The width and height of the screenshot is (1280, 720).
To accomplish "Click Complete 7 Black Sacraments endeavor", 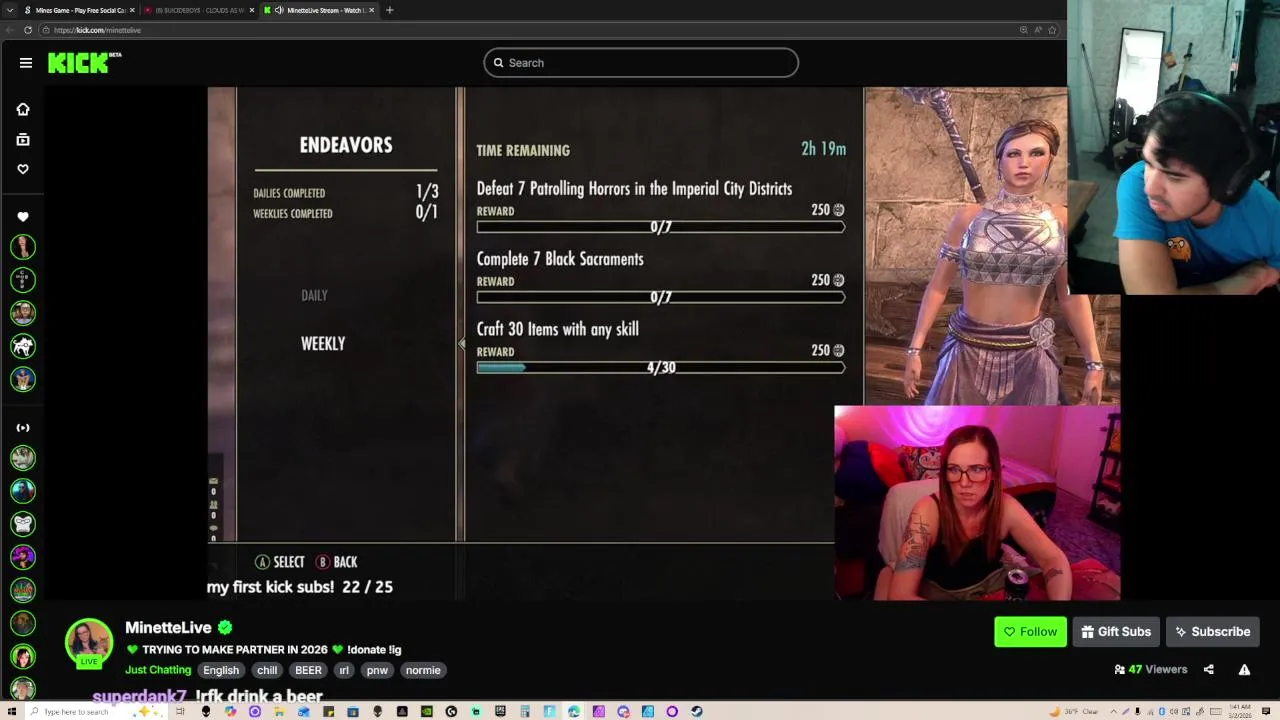I will (x=560, y=259).
